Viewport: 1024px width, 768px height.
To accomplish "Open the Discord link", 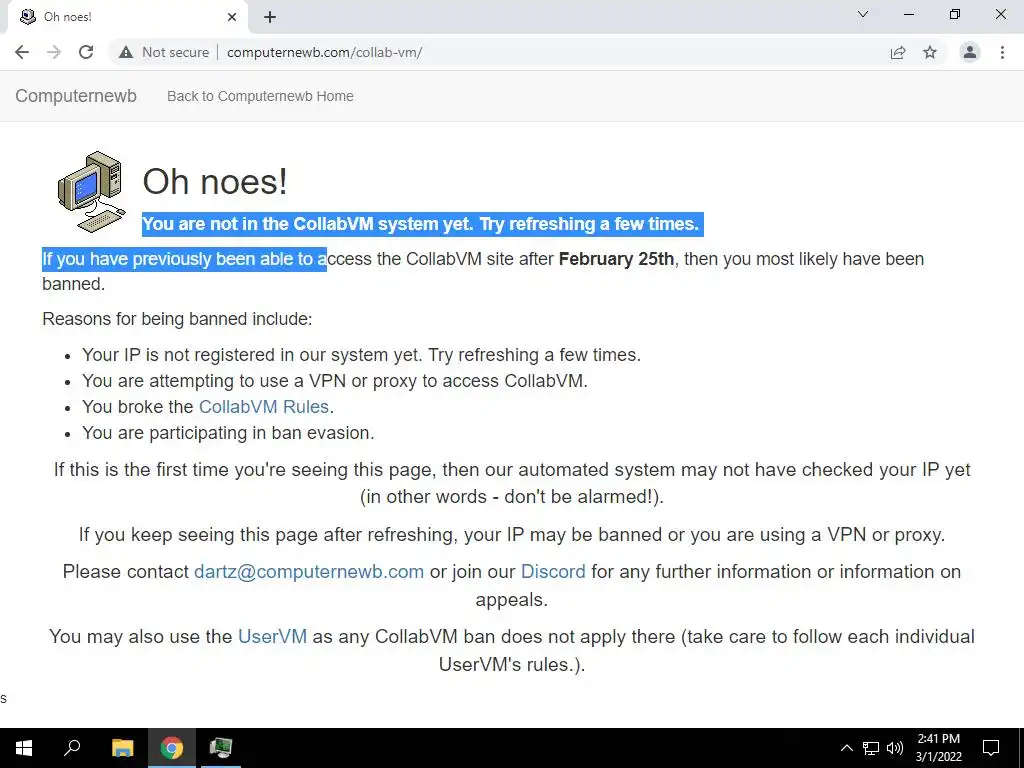I will click(x=553, y=571).
